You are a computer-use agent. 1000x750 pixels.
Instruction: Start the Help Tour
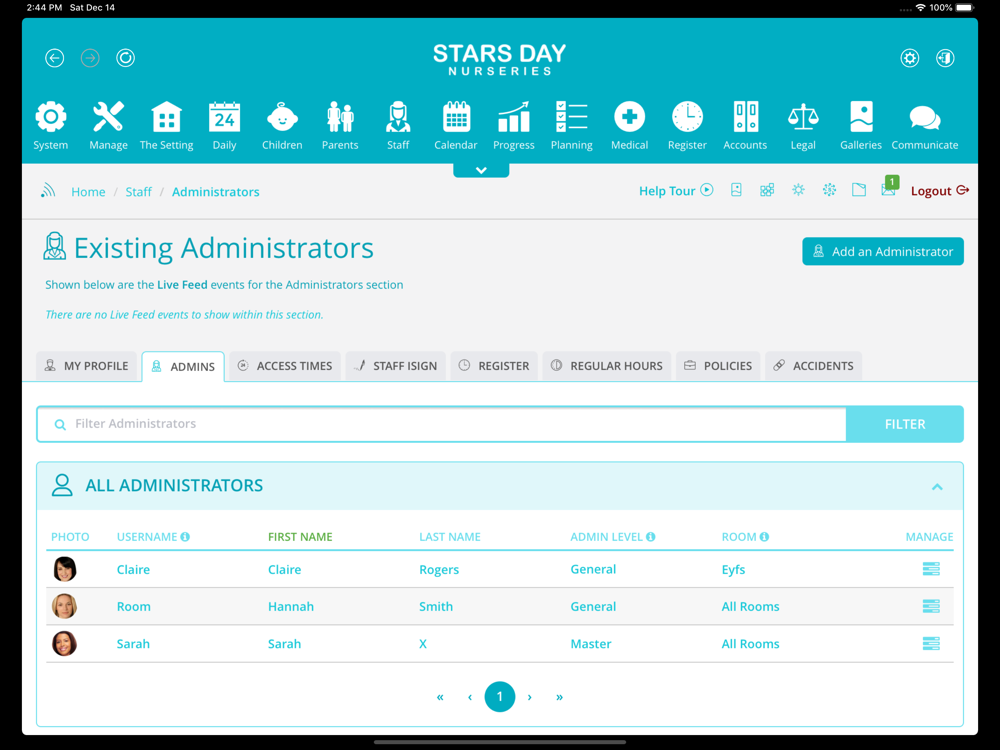click(676, 191)
